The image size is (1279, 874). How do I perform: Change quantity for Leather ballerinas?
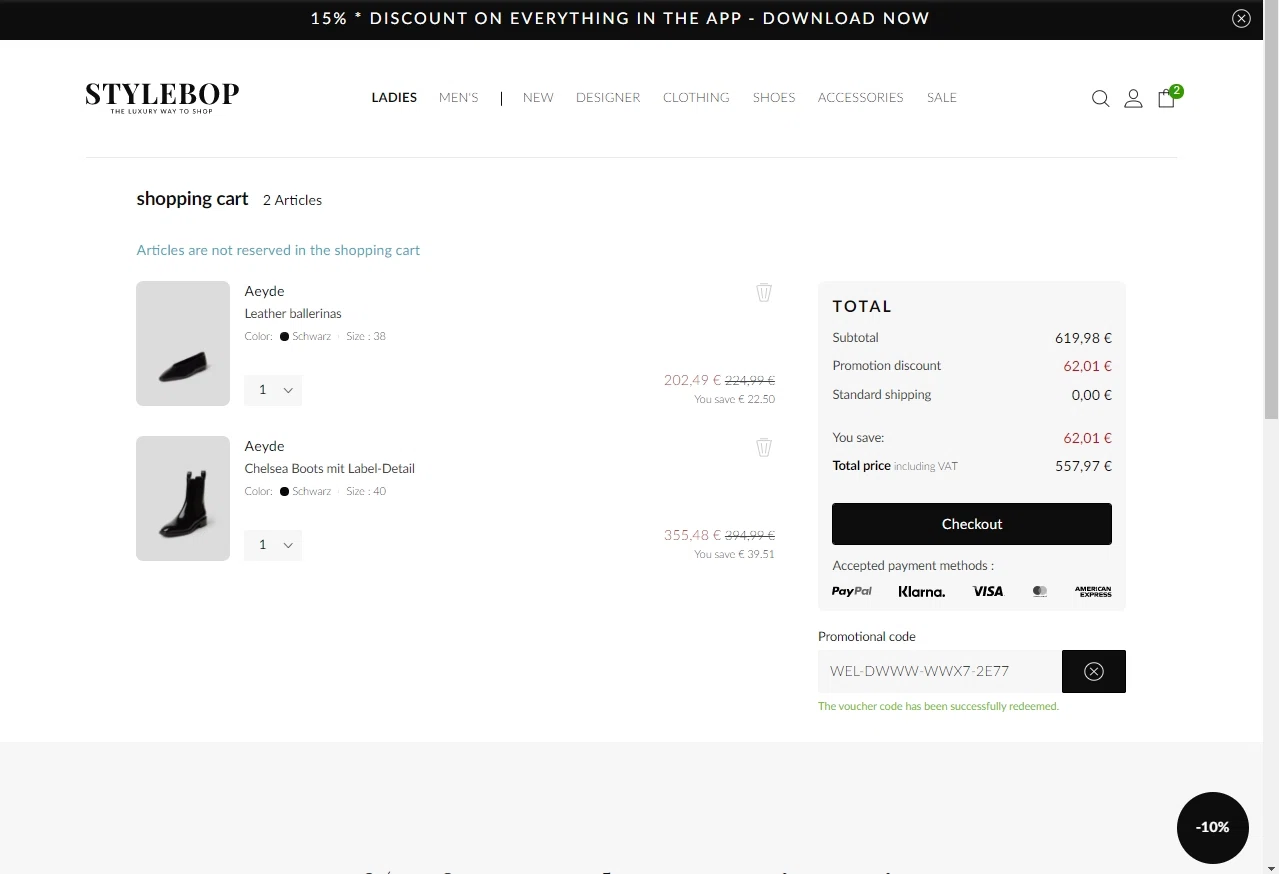click(273, 390)
